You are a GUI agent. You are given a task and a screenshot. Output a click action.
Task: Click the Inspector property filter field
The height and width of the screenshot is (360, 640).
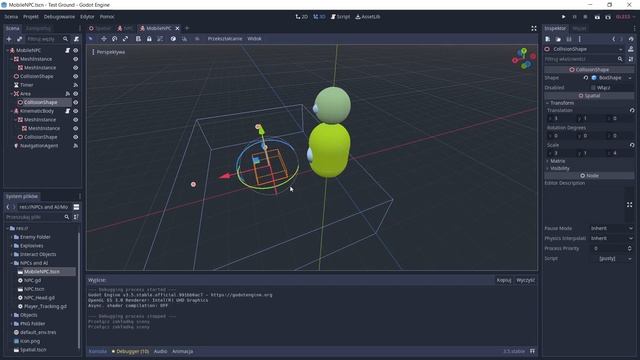point(584,59)
